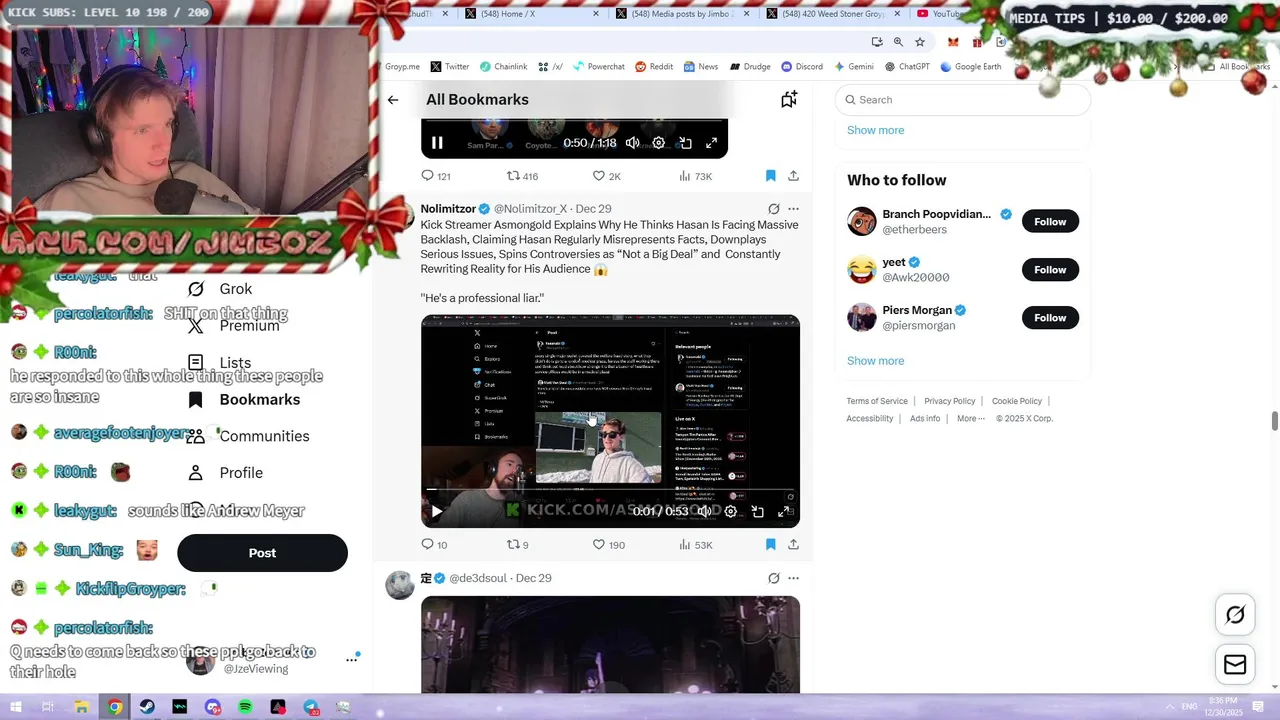Play the Asmongold video clip
This screenshot has width=1280, height=720.
click(x=437, y=511)
